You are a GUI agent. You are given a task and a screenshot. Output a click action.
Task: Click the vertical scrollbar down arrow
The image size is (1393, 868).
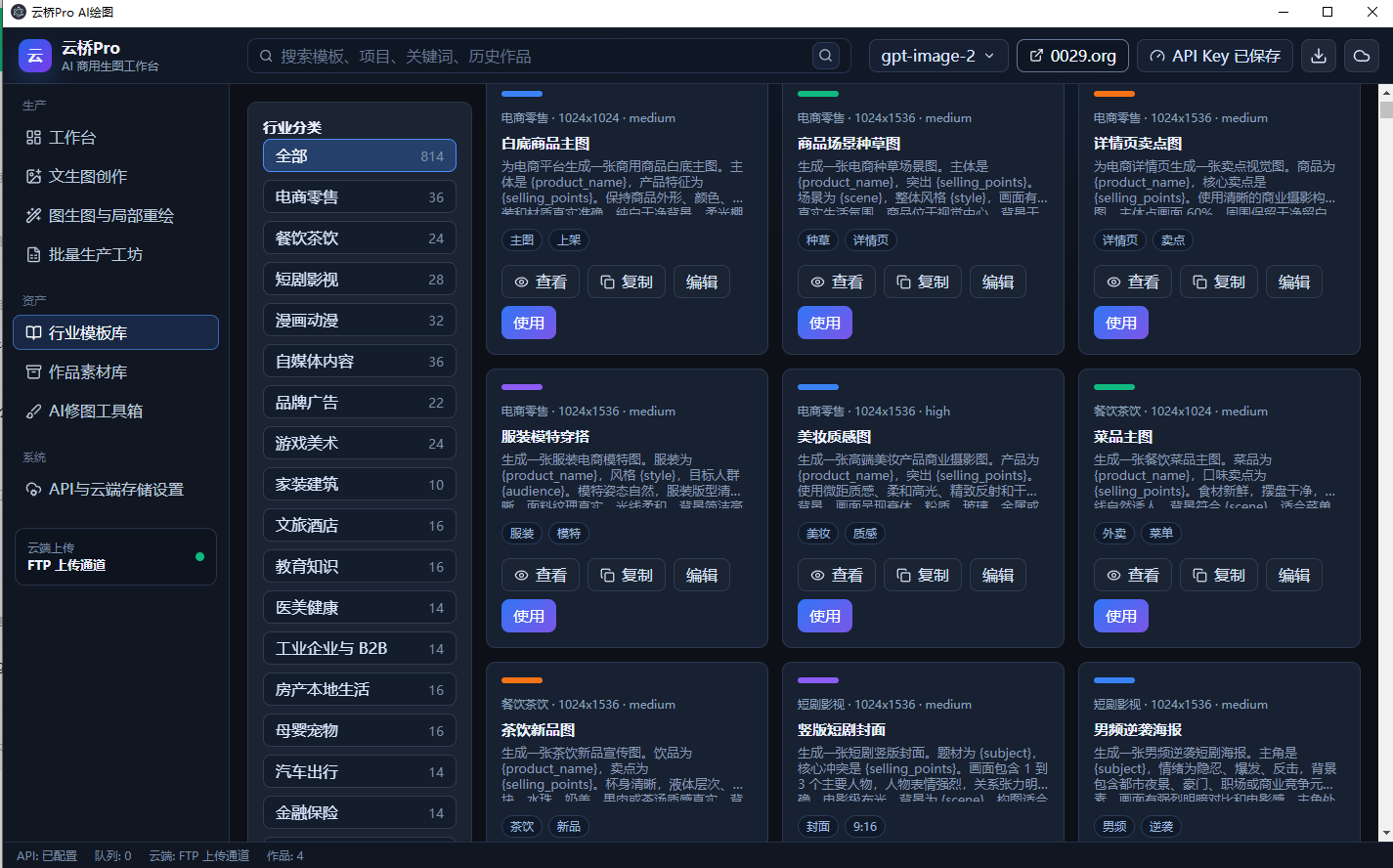click(x=1385, y=833)
